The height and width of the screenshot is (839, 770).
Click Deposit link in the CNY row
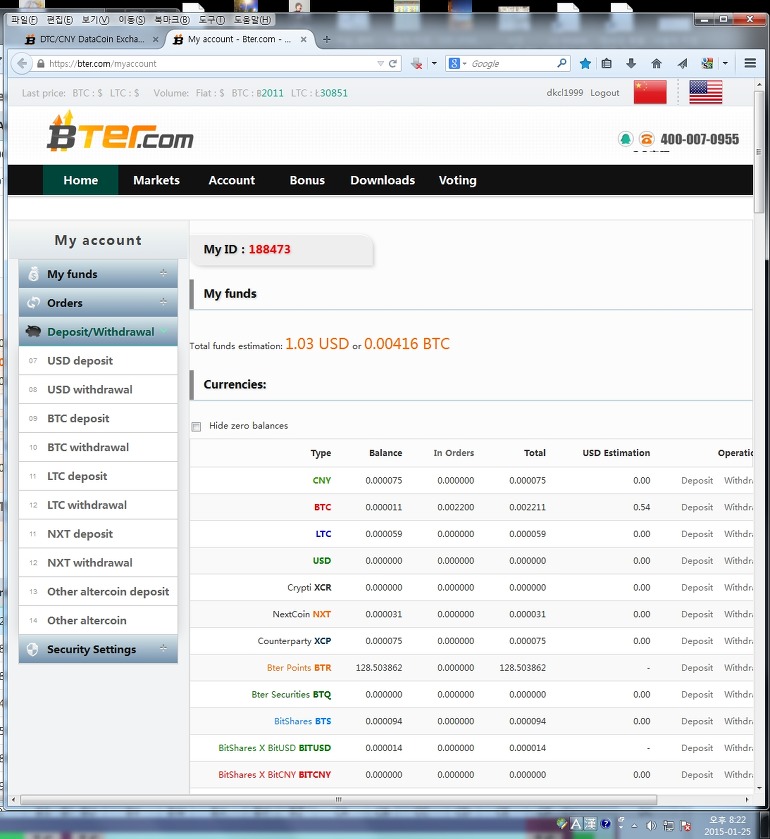tap(697, 480)
